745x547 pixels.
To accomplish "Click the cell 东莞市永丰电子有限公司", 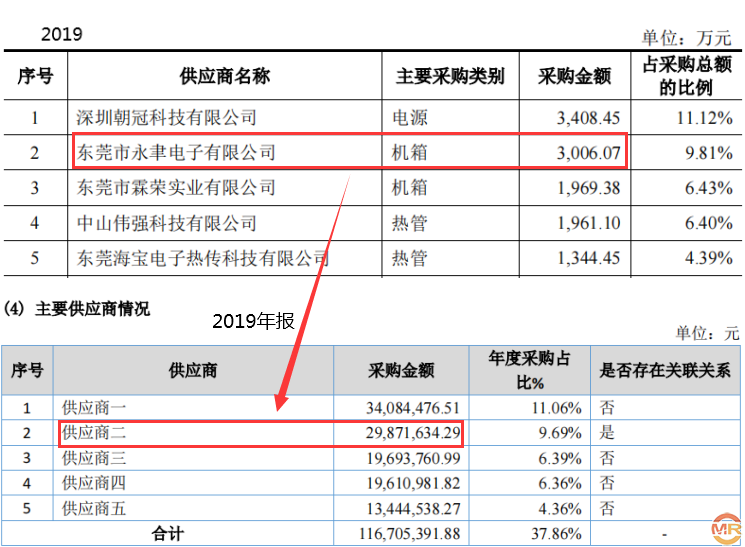I will pyautogui.click(x=176, y=153).
